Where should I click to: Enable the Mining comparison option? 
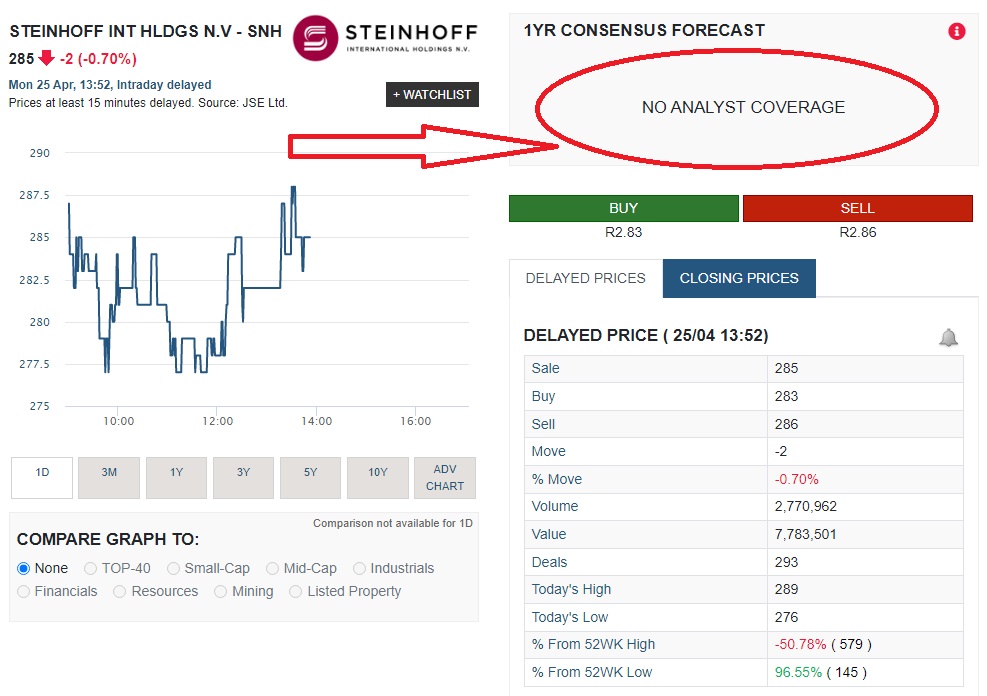click(x=220, y=591)
